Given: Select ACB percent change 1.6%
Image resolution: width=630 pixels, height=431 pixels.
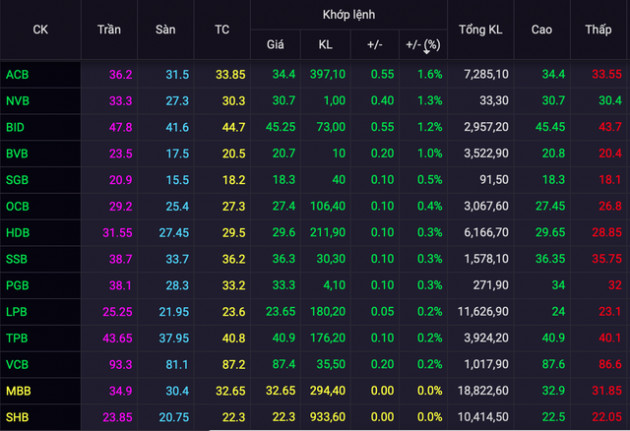Looking at the screenshot, I should pos(430,74).
